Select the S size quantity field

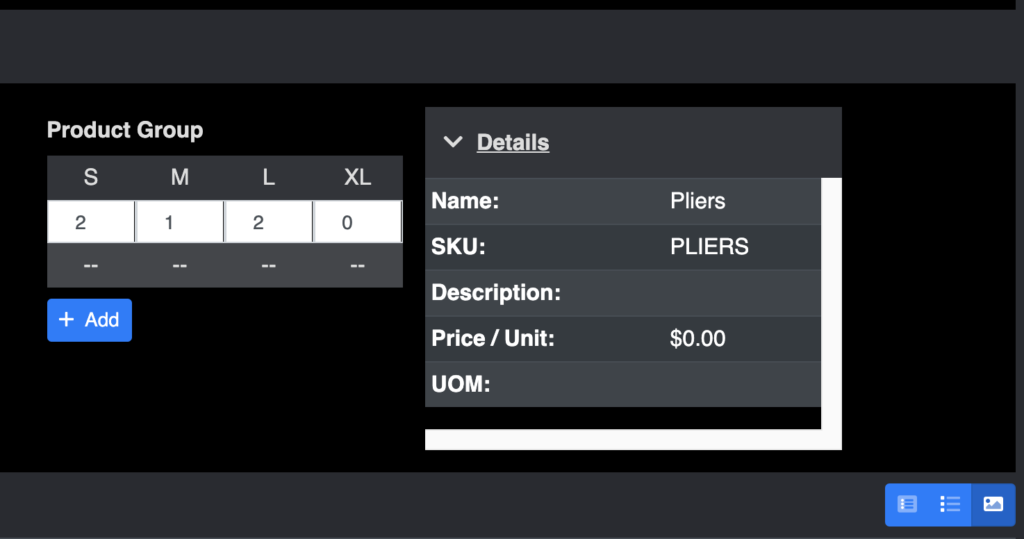(91, 222)
